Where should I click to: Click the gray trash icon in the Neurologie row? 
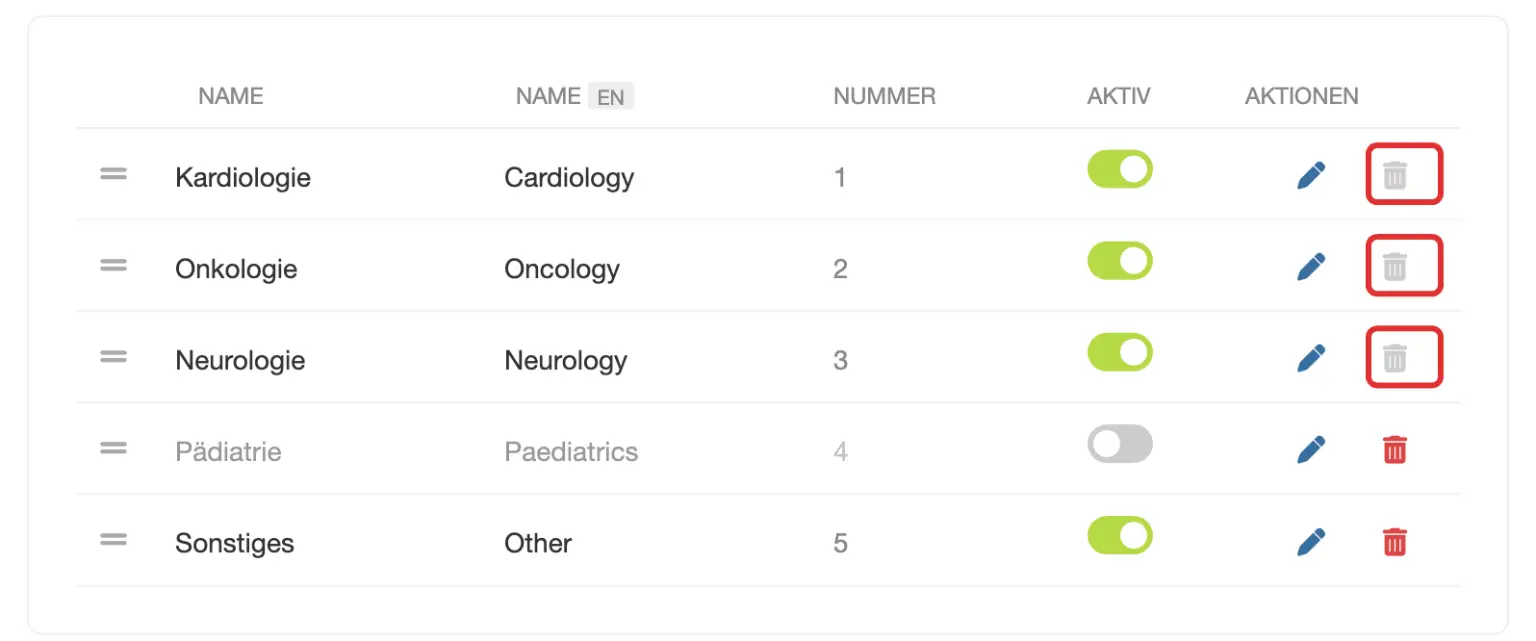(1394, 358)
